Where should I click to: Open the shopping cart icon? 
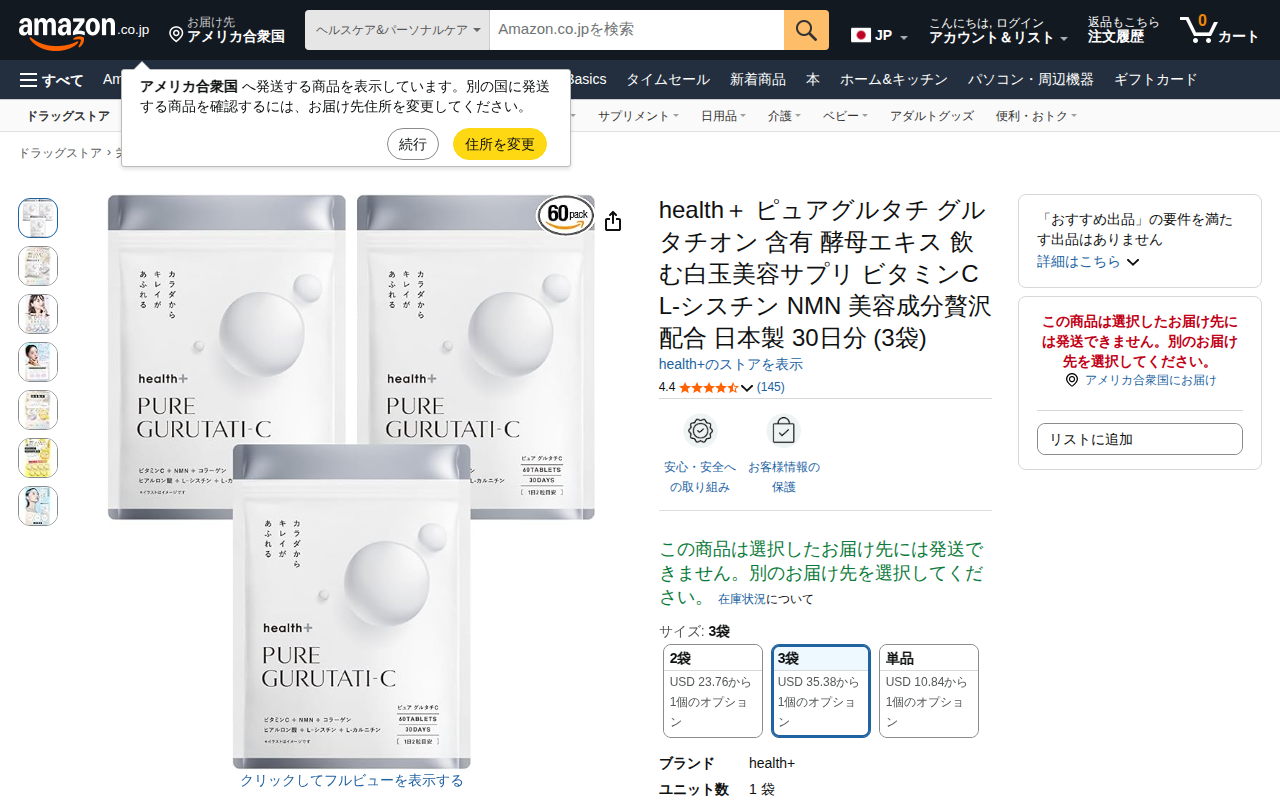point(1219,30)
